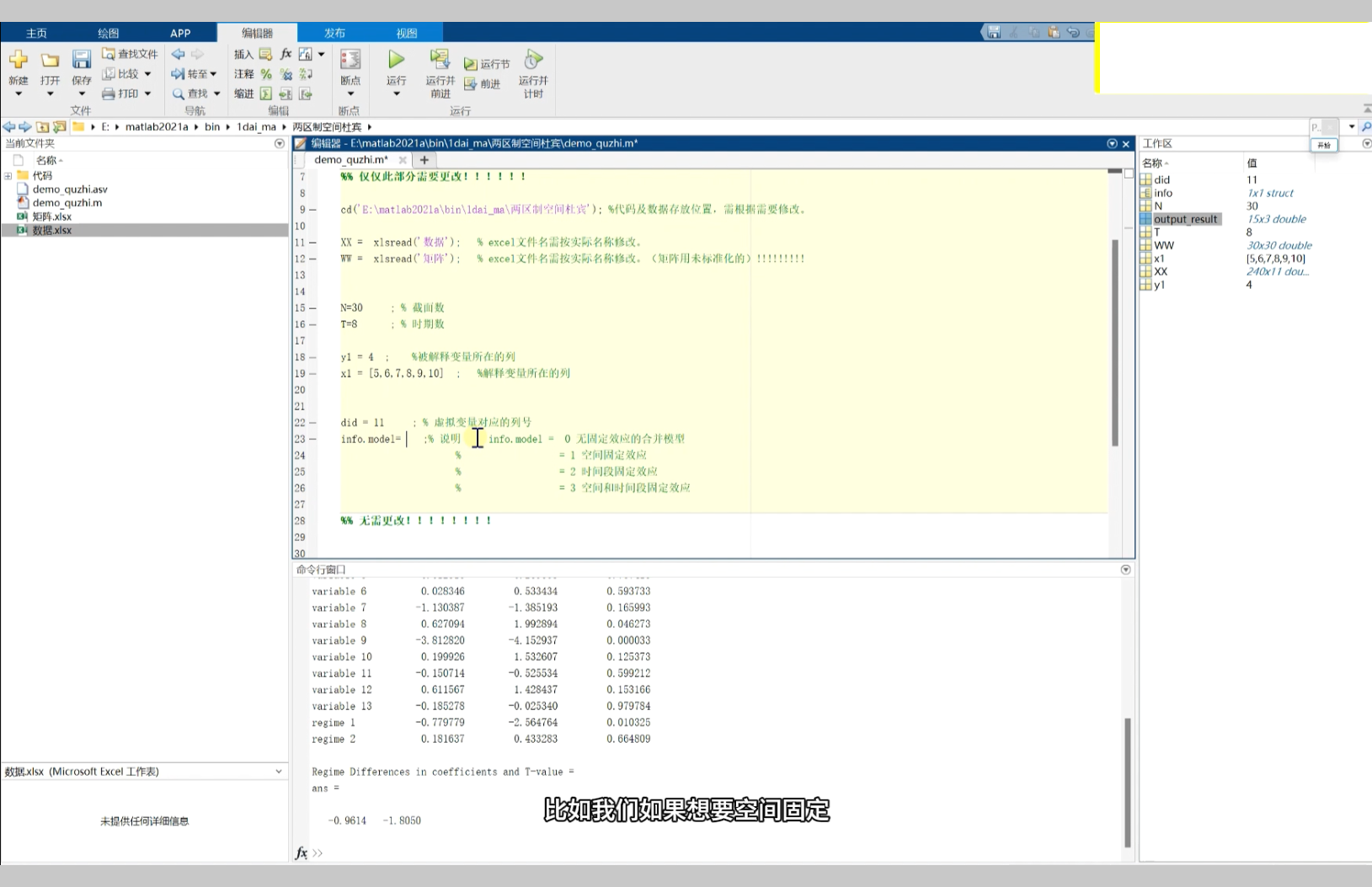The width and height of the screenshot is (1372, 887).
Task: Click the New (新建) plus icon
Action: pyautogui.click(x=18, y=60)
